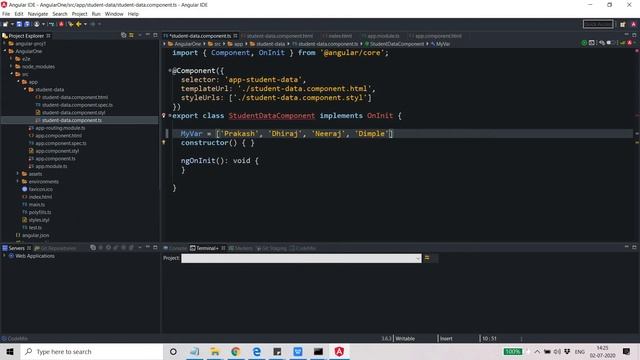Open the Window menu
Image resolution: width=640 pixels, height=360 pixels.
click(114, 14)
